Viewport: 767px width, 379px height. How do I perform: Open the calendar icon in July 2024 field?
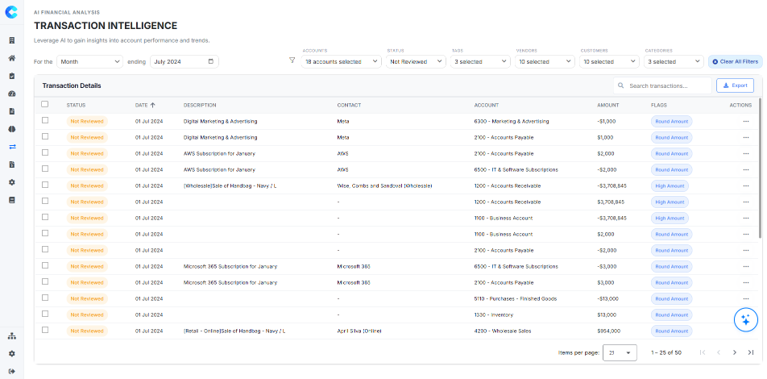click(x=211, y=62)
